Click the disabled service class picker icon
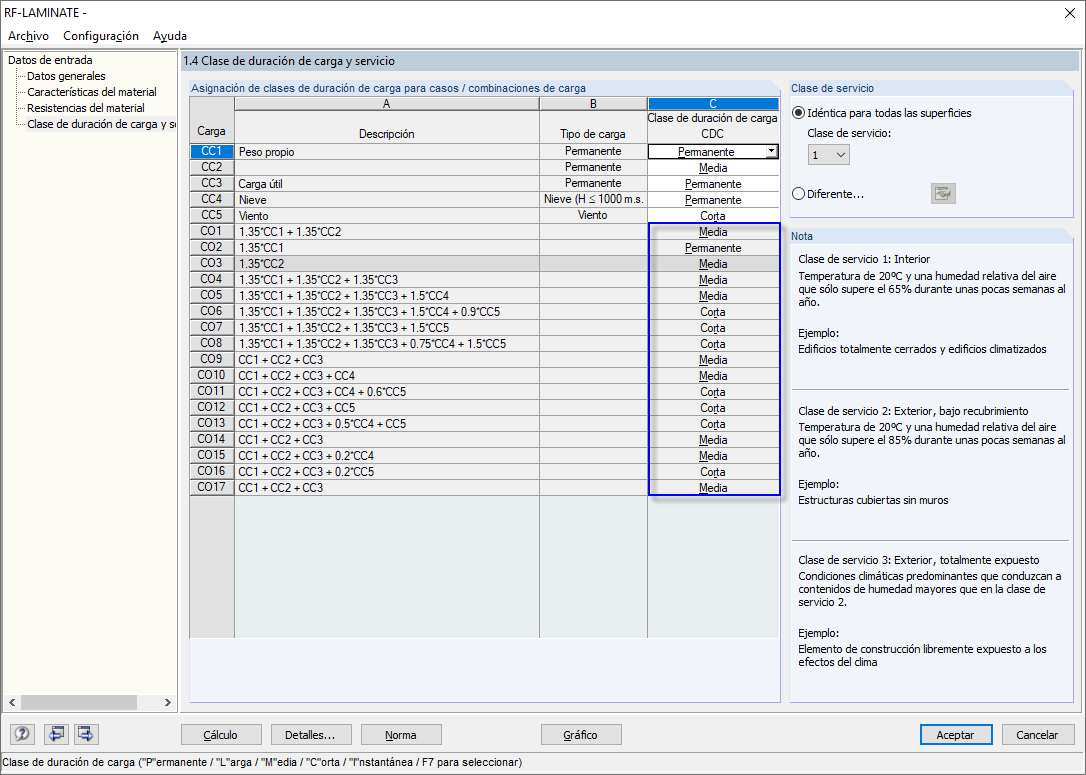The image size is (1086, 775). 943,194
